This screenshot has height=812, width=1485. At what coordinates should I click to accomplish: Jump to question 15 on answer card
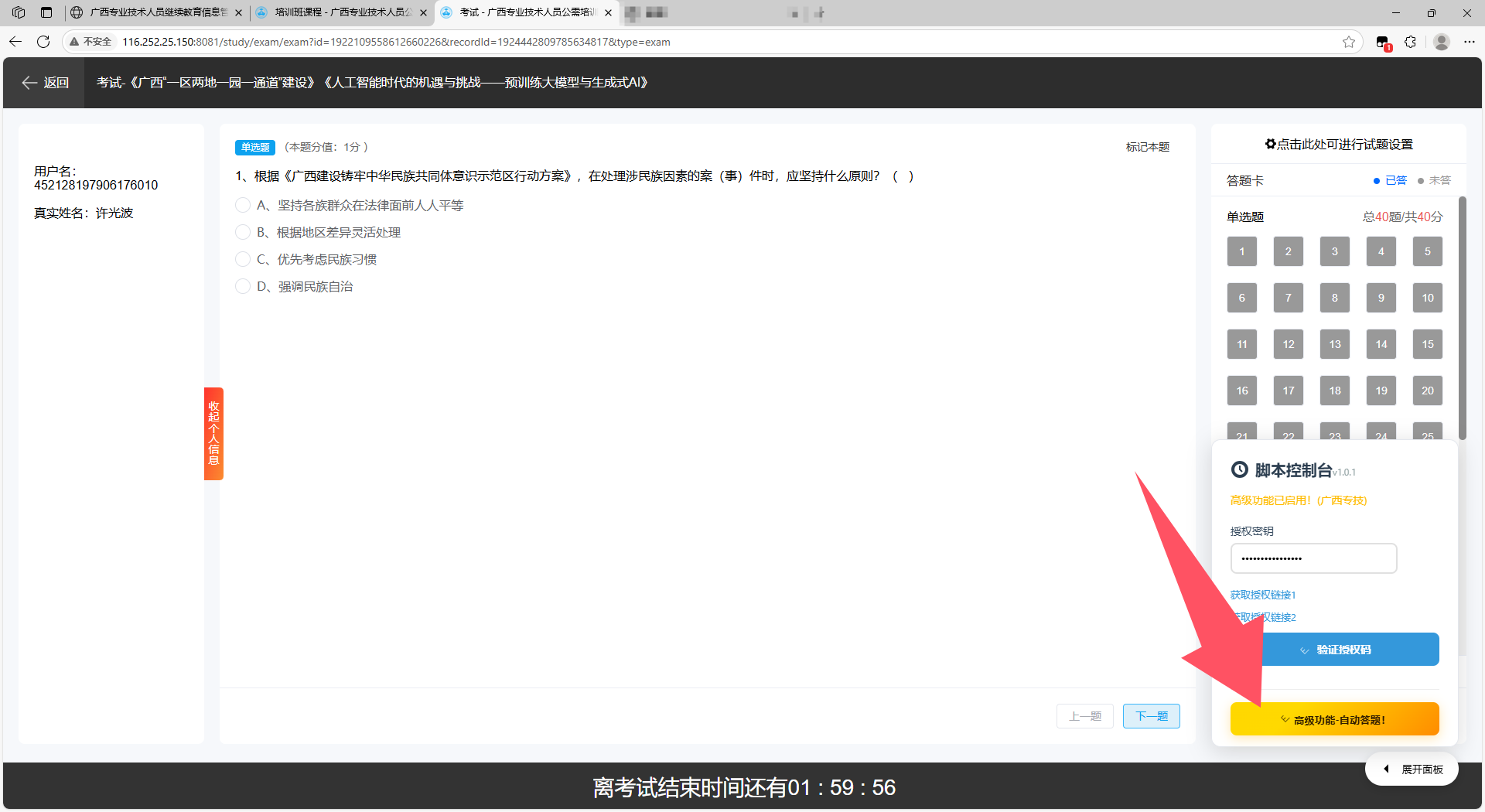[x=1428, y=344]
